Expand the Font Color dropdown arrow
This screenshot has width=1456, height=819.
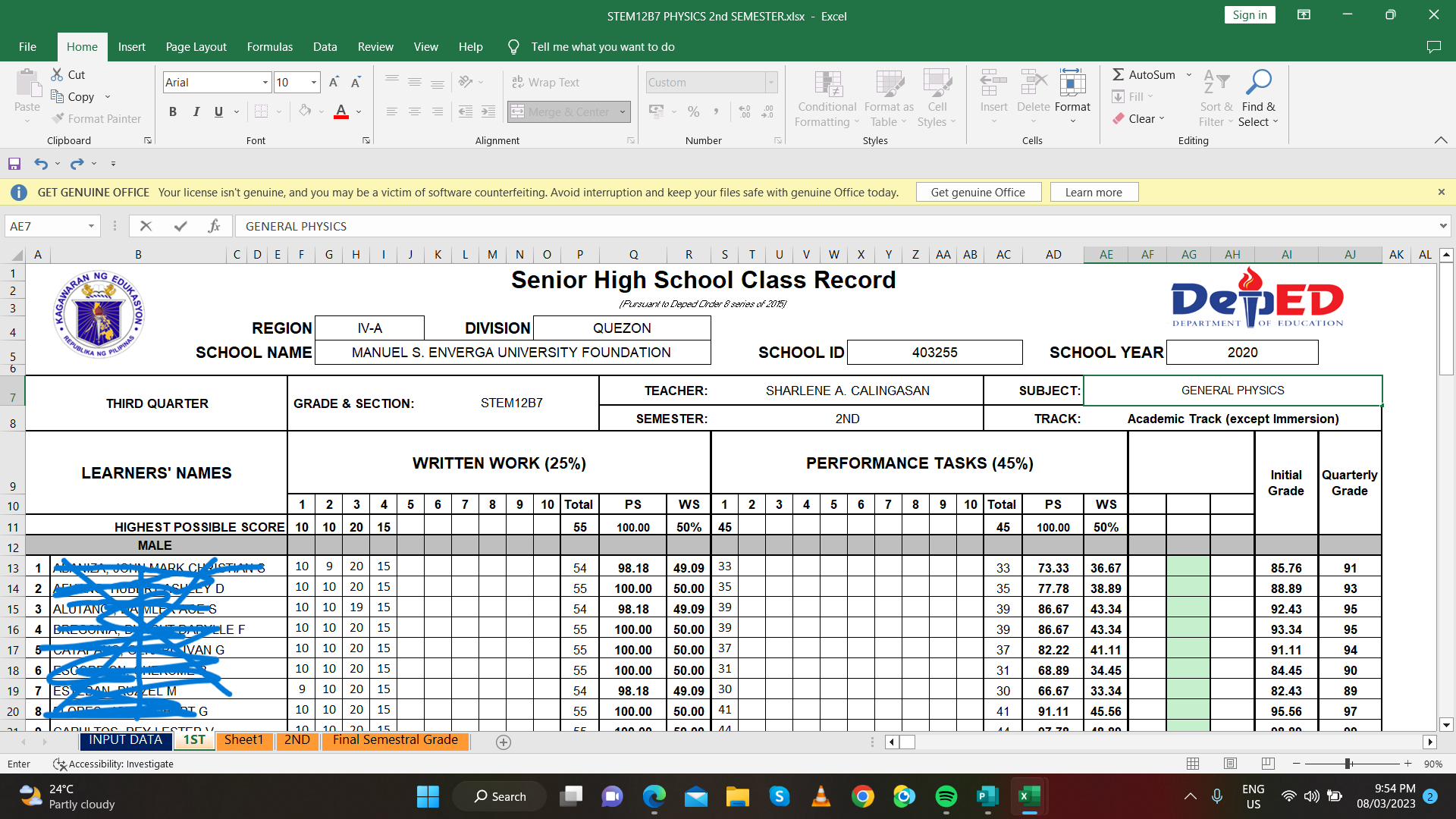coord(359,111)
